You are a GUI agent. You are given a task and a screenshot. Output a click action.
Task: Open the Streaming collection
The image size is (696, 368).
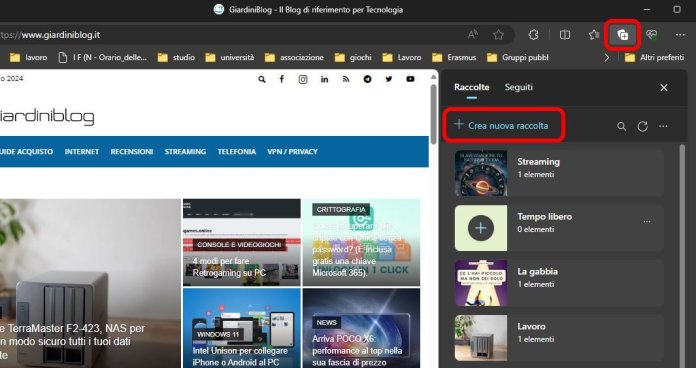pyautogui.click(x=559, y=173)
